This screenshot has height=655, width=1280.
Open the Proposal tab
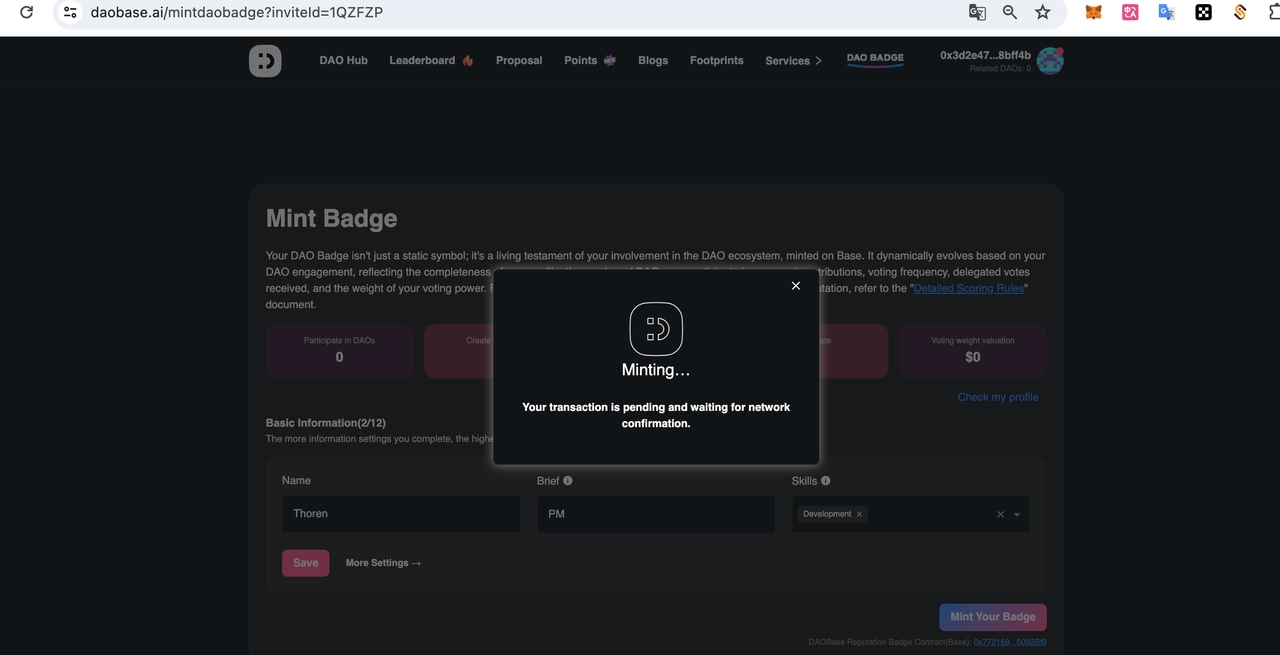pyautogui.click(x=519, y=61)
